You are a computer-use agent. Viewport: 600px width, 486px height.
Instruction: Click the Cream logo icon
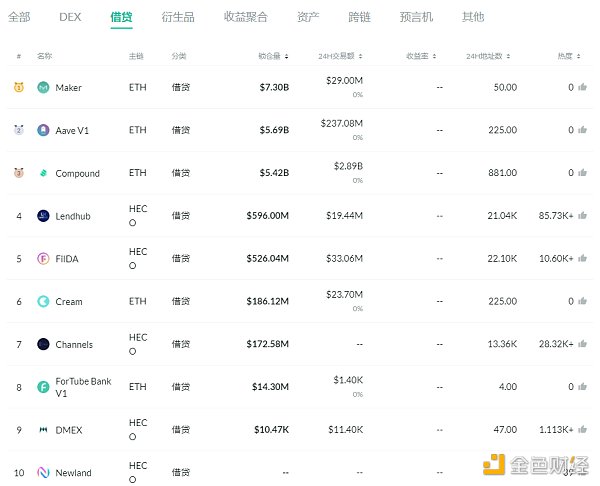(x=44, y=301)
